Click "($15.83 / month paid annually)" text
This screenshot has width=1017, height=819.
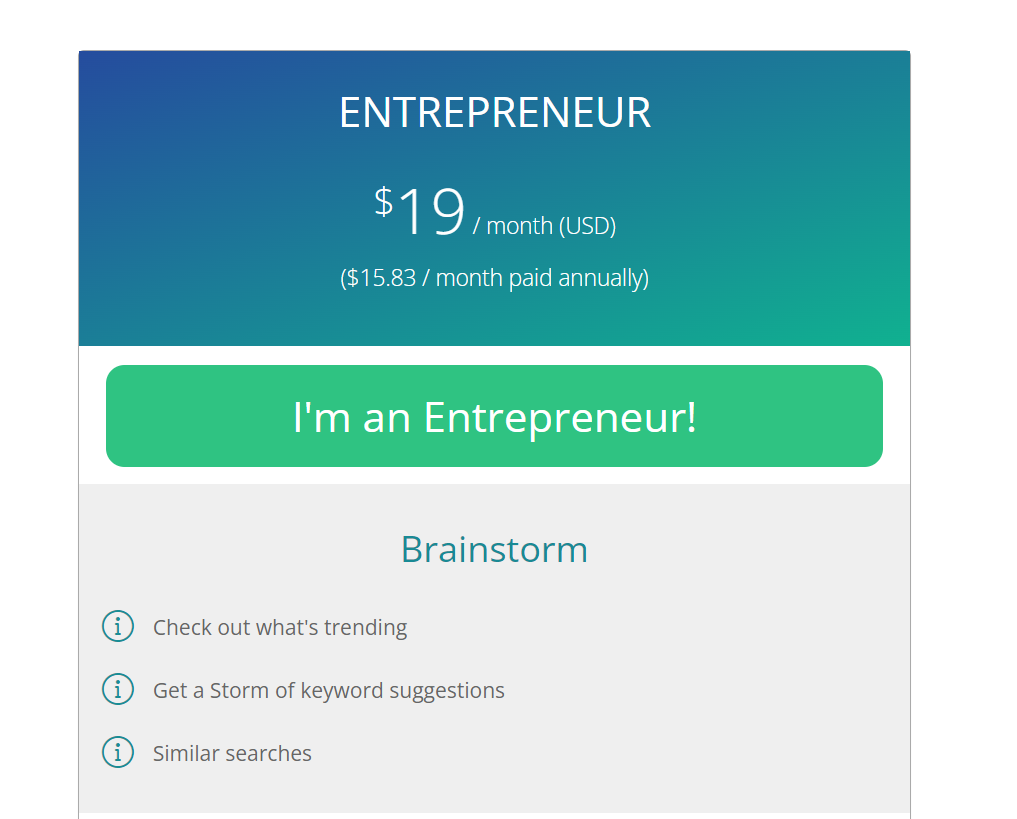pyautogui.click(x=494, y=278)
